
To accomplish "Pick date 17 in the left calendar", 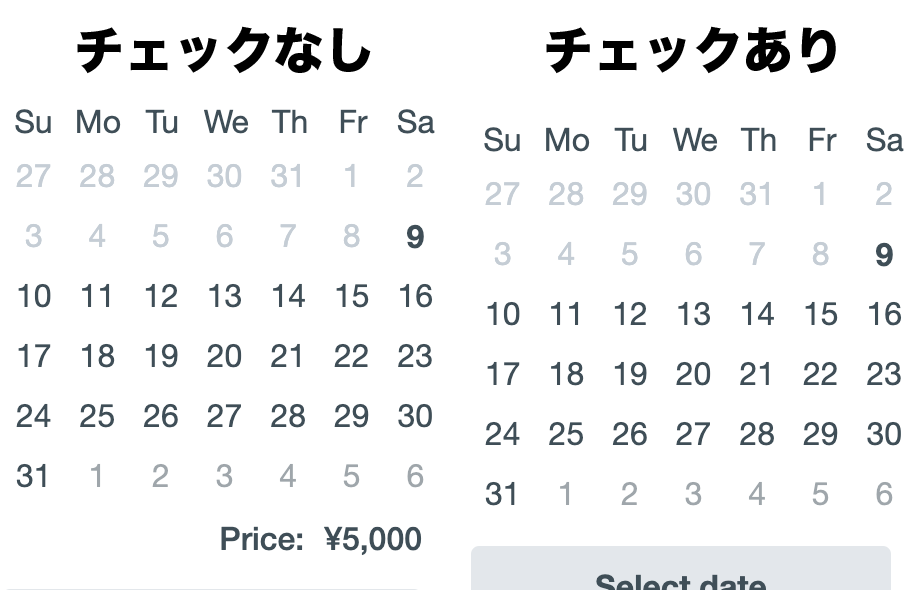I will (33, 356).
